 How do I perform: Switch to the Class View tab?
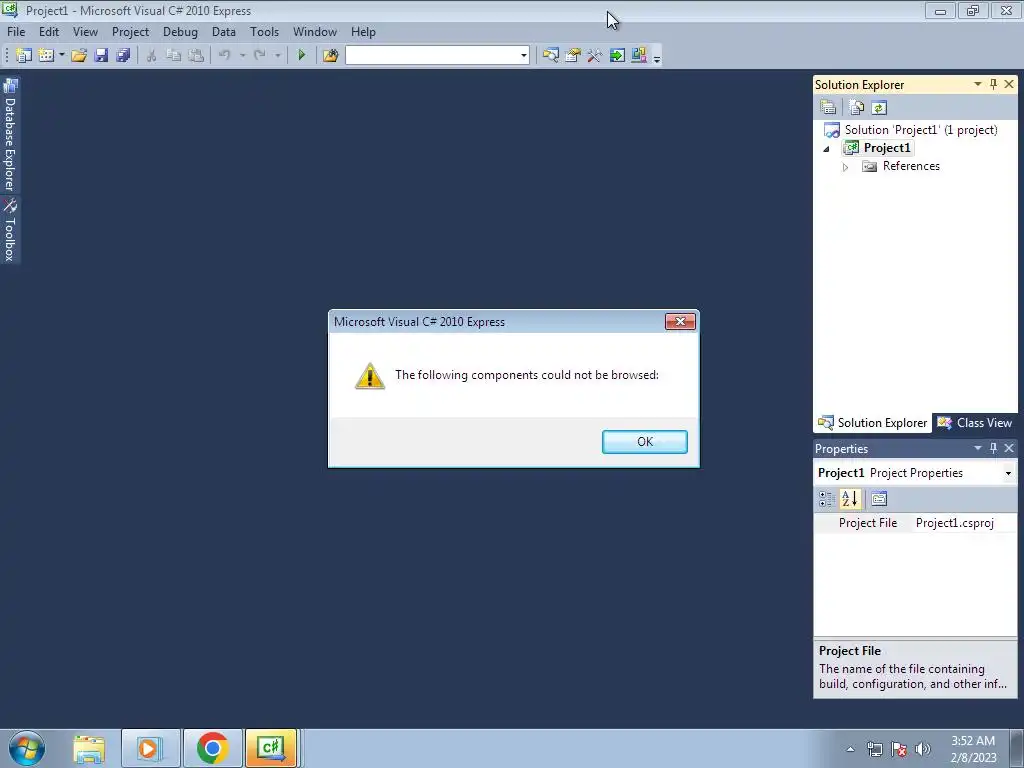(974, 423)
